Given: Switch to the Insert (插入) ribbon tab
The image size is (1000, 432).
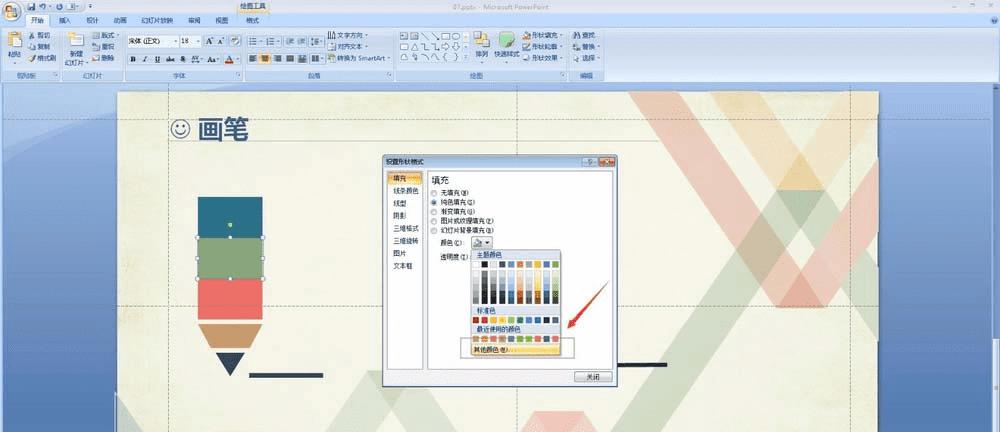Looking at the screenshot, I should 65,20.
